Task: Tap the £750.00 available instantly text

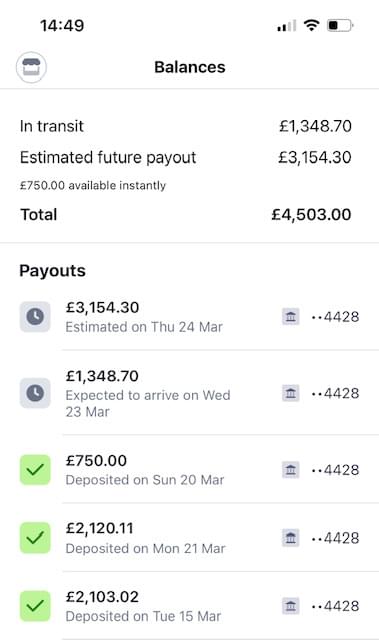Action: click(x=93, y=186)
